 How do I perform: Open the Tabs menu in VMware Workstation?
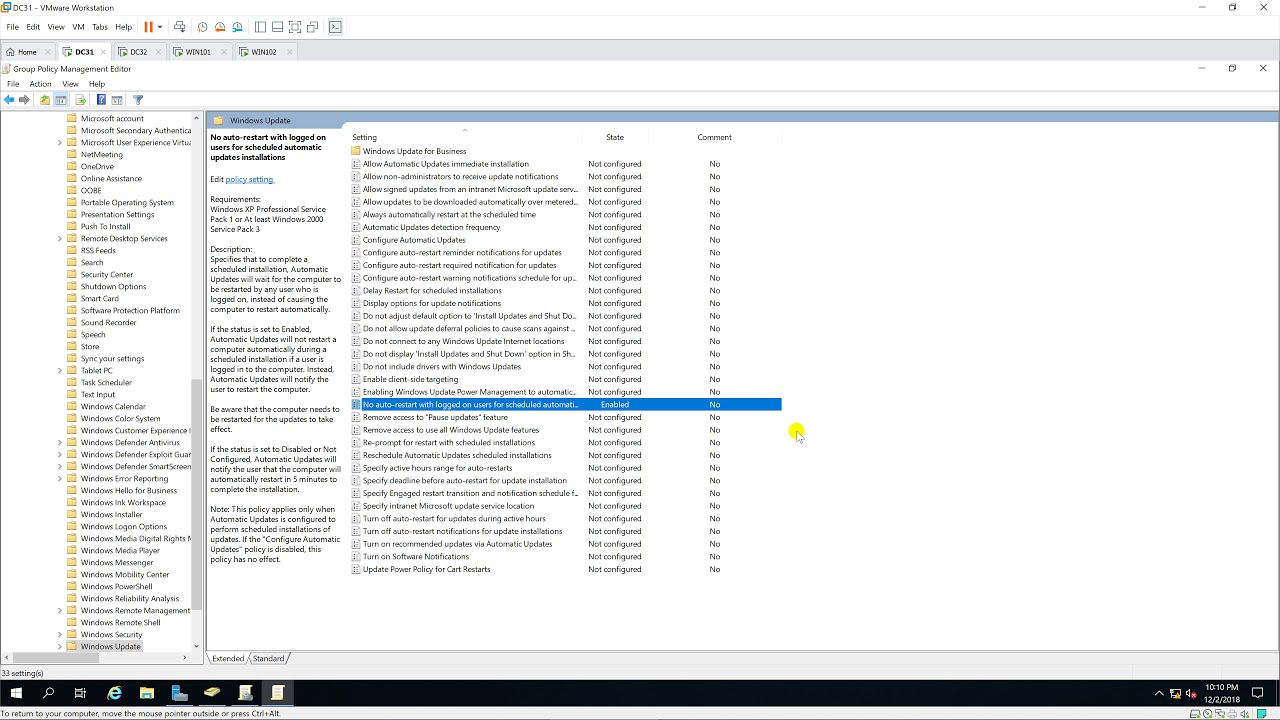click(x=100, y=27)
